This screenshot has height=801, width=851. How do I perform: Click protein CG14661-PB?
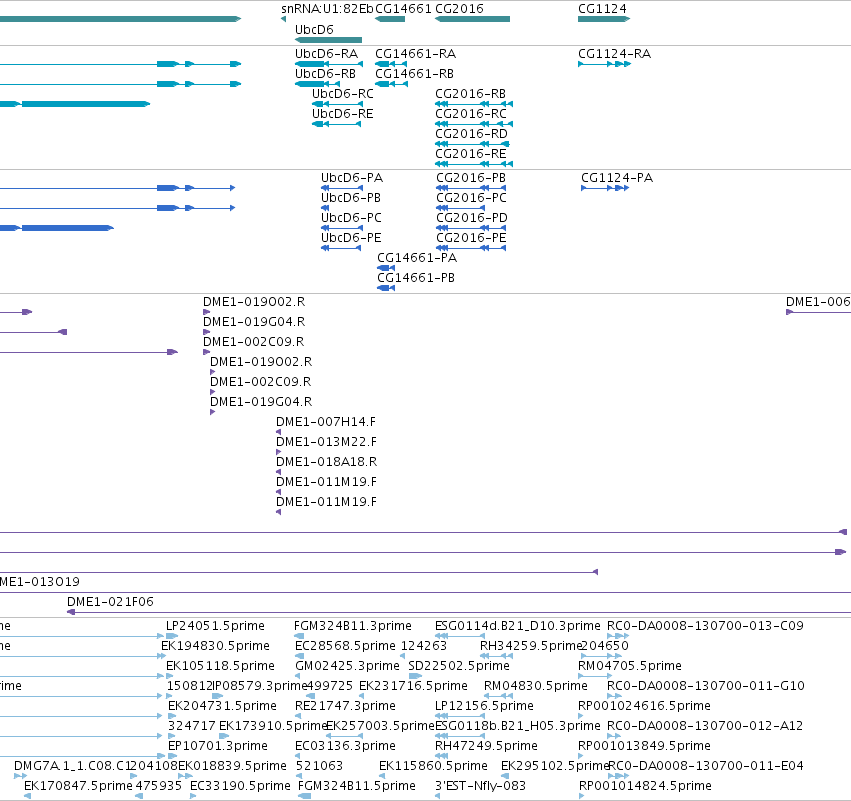pyautogui.click(x=416, y=278)
